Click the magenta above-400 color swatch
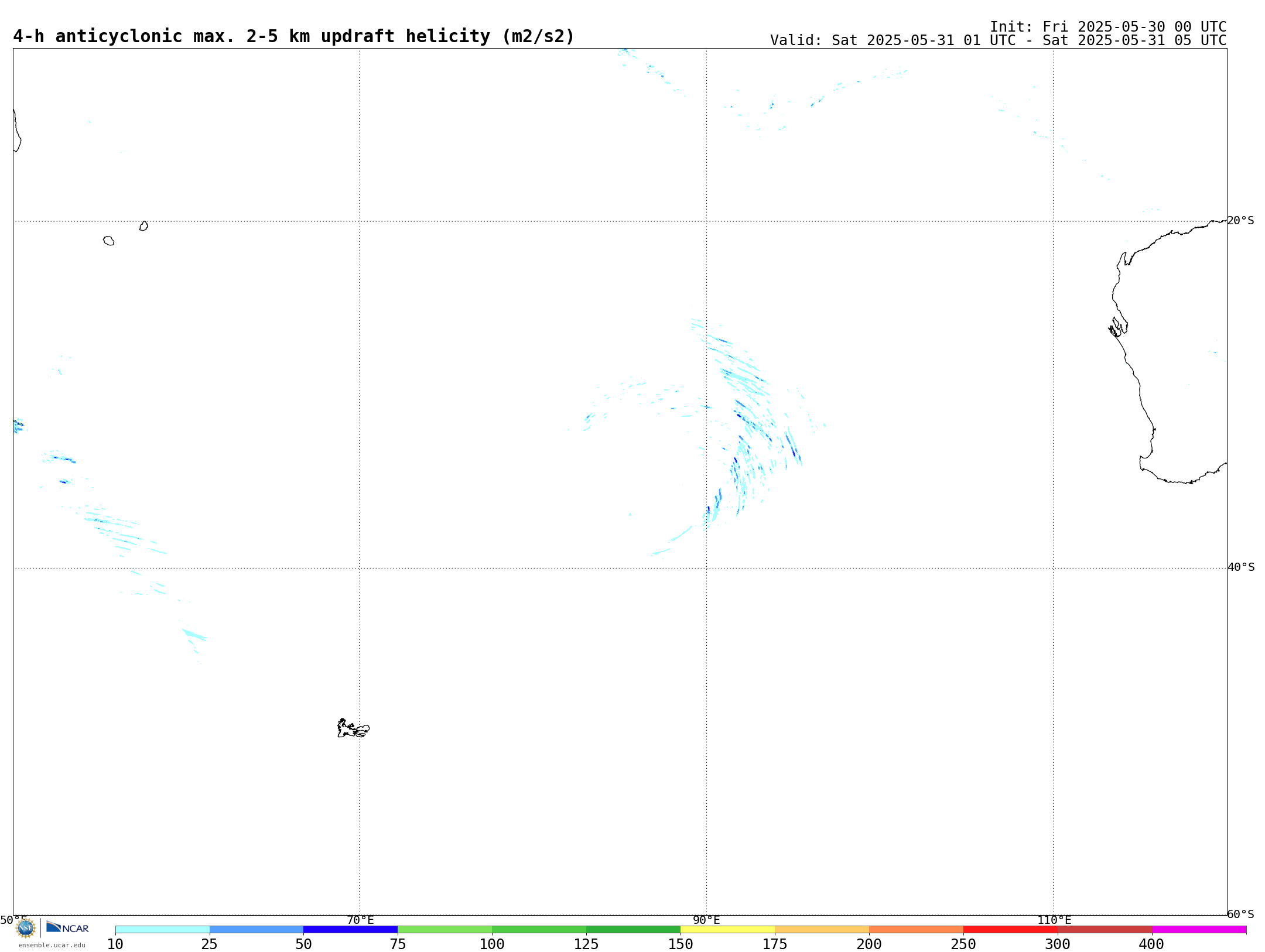This screenshot has height=952, width=1265. point(1199,930)
